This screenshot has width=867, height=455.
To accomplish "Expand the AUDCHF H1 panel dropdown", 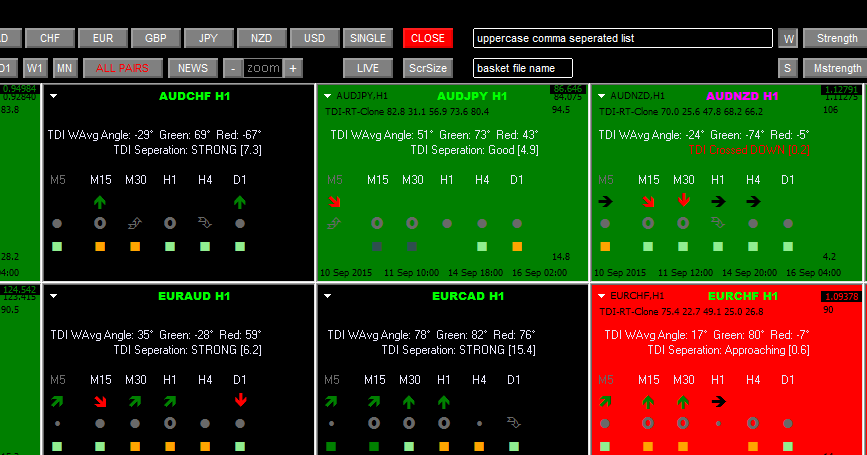I will coord(54,96).
